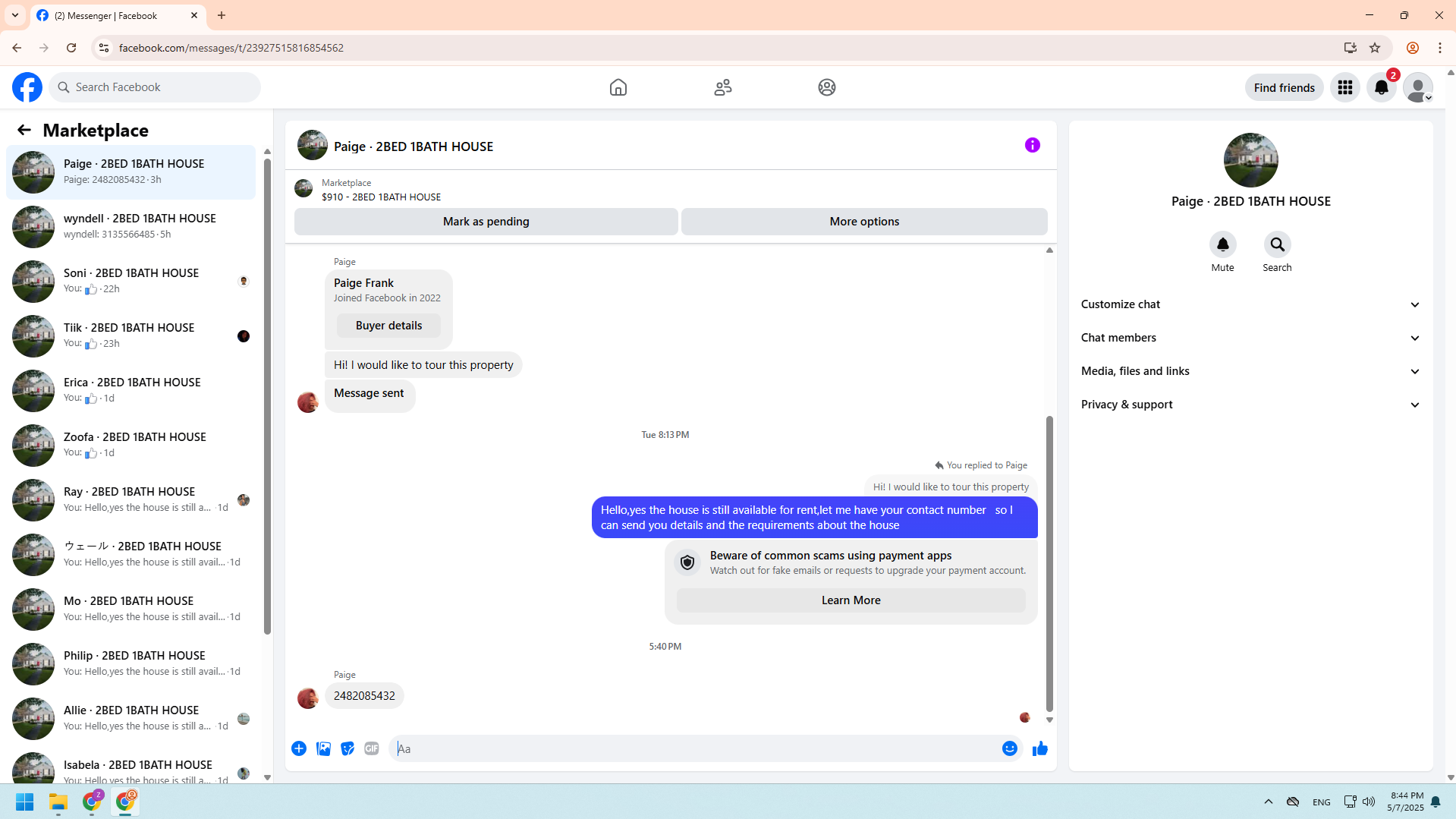1456x819 pixels.
Task: Go back from Marketplace with arrow
Action: tap(24, 130)
